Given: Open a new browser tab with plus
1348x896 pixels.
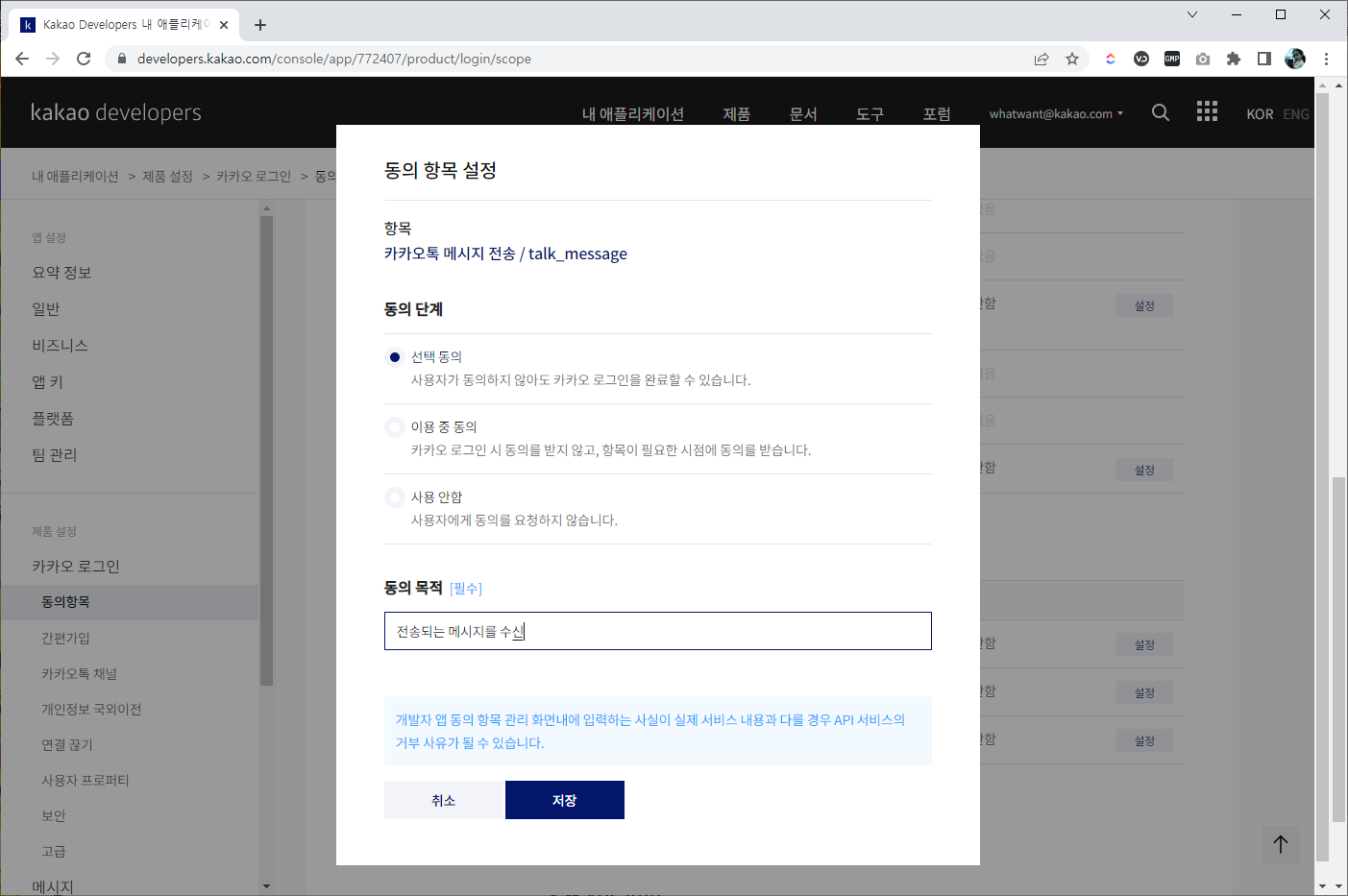Looking at the screenshot, I should [260, 25].
